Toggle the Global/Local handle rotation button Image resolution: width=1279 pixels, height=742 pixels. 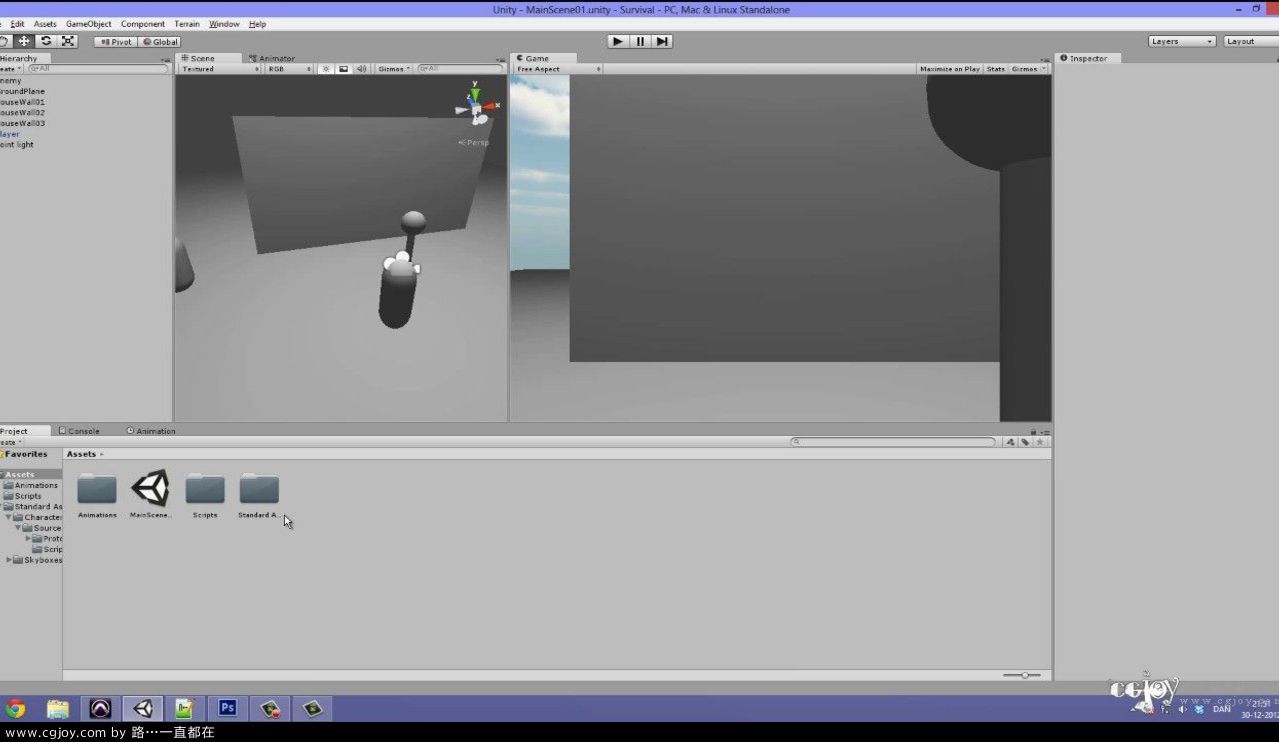click(x=159, y=42)
